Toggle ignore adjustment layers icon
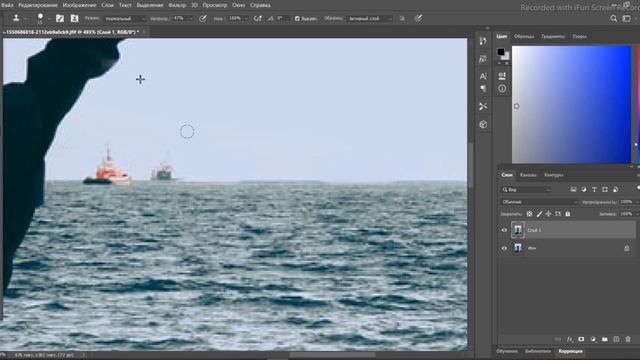 (402, 18)
